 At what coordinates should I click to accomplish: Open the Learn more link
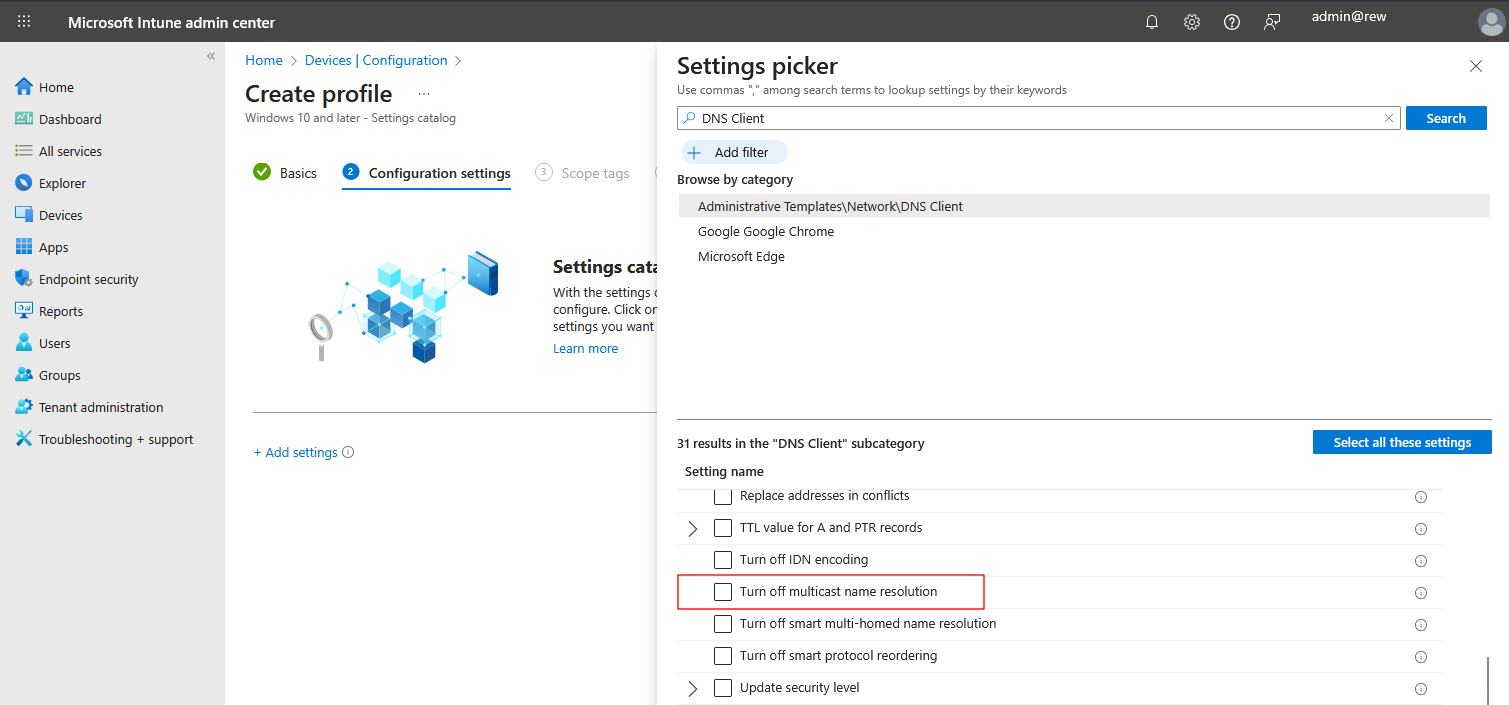point(585,348)
